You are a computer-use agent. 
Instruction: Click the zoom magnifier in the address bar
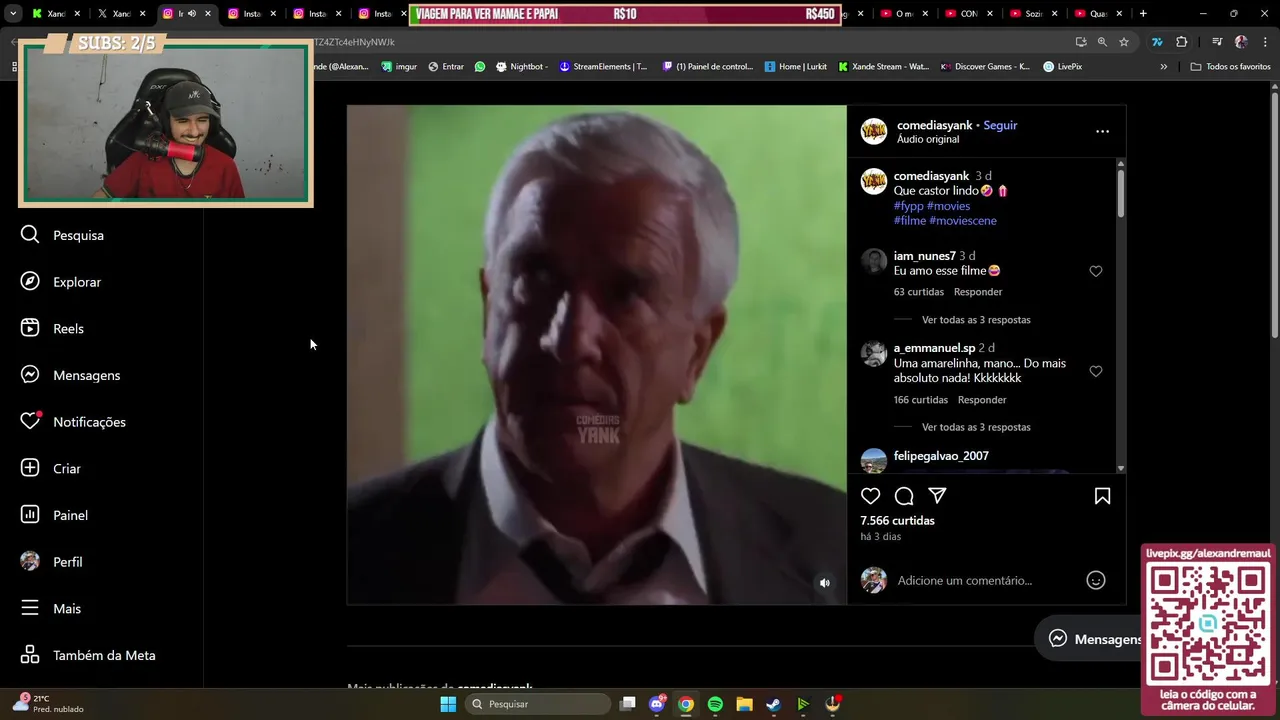click(x=1102, y=42)
